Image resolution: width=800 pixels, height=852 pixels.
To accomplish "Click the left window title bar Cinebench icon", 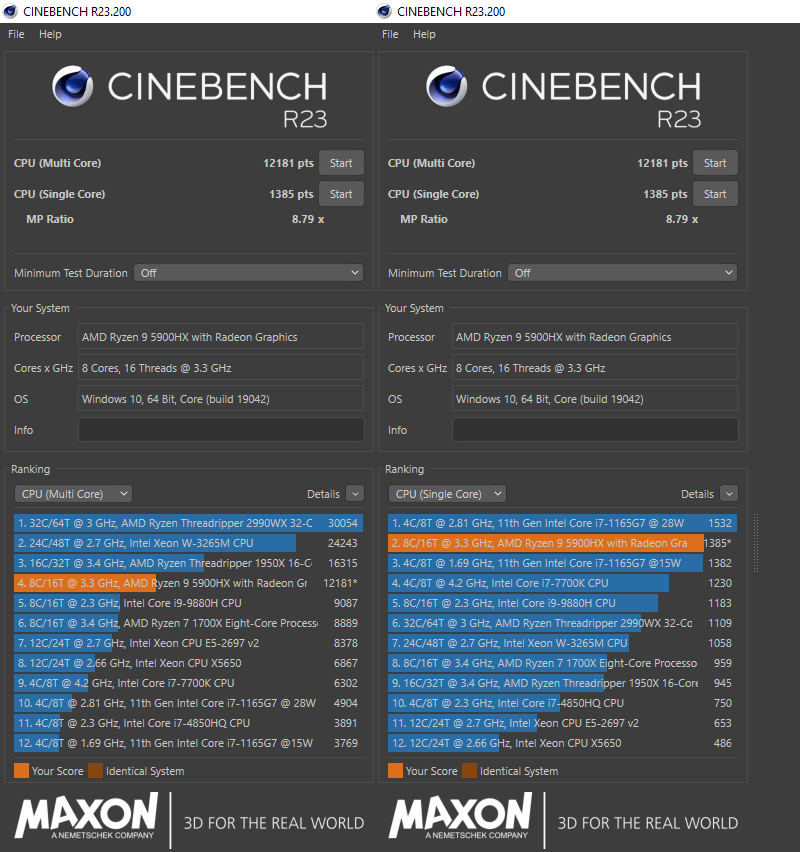I will [x=10, y=11].
